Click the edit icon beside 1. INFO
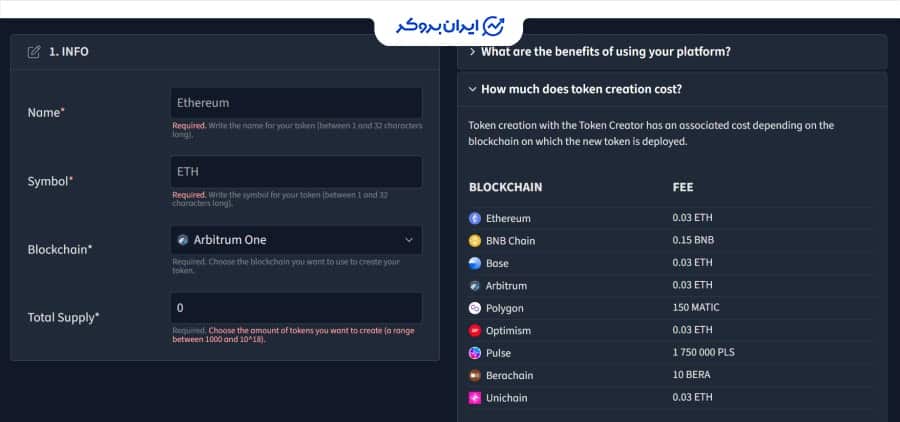The height and width of the screenshot is (422, 900). pyautogui.click(x=34, y=52)
